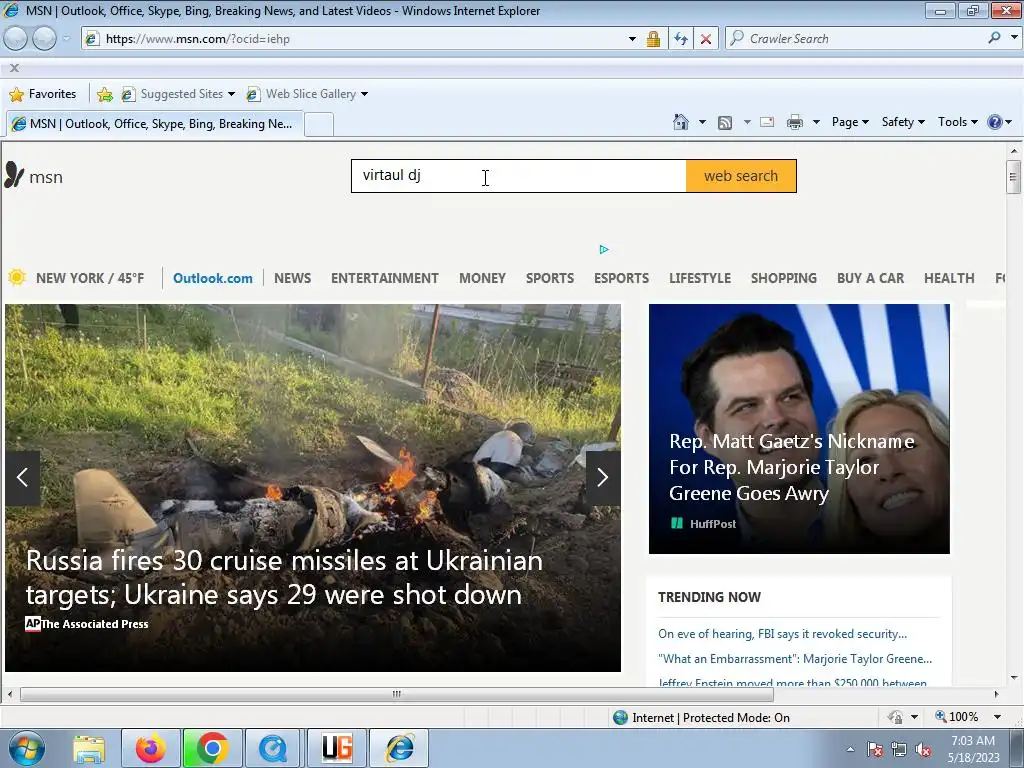Expand the Feeds dropdown arrow
This screenshot has width=1024, height=768.
pos(746,122)
